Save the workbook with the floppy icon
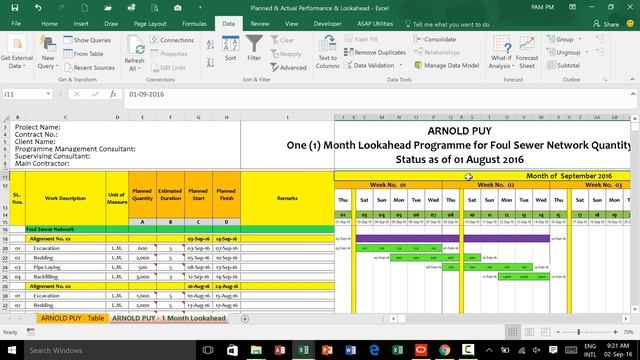This screenshot has width=640, height=360. [x=15, y=8]
